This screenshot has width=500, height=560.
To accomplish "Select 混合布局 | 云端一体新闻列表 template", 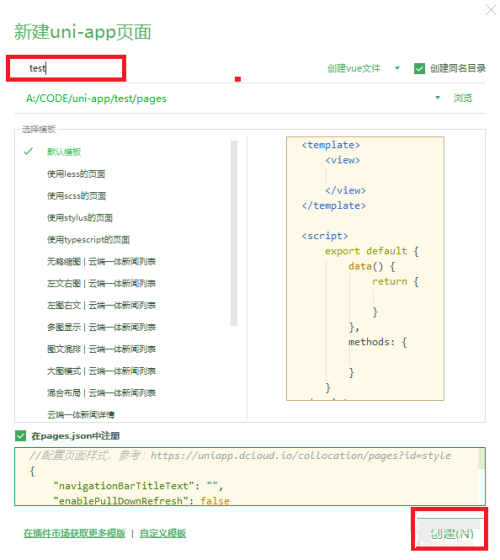I will pos(101,393).
